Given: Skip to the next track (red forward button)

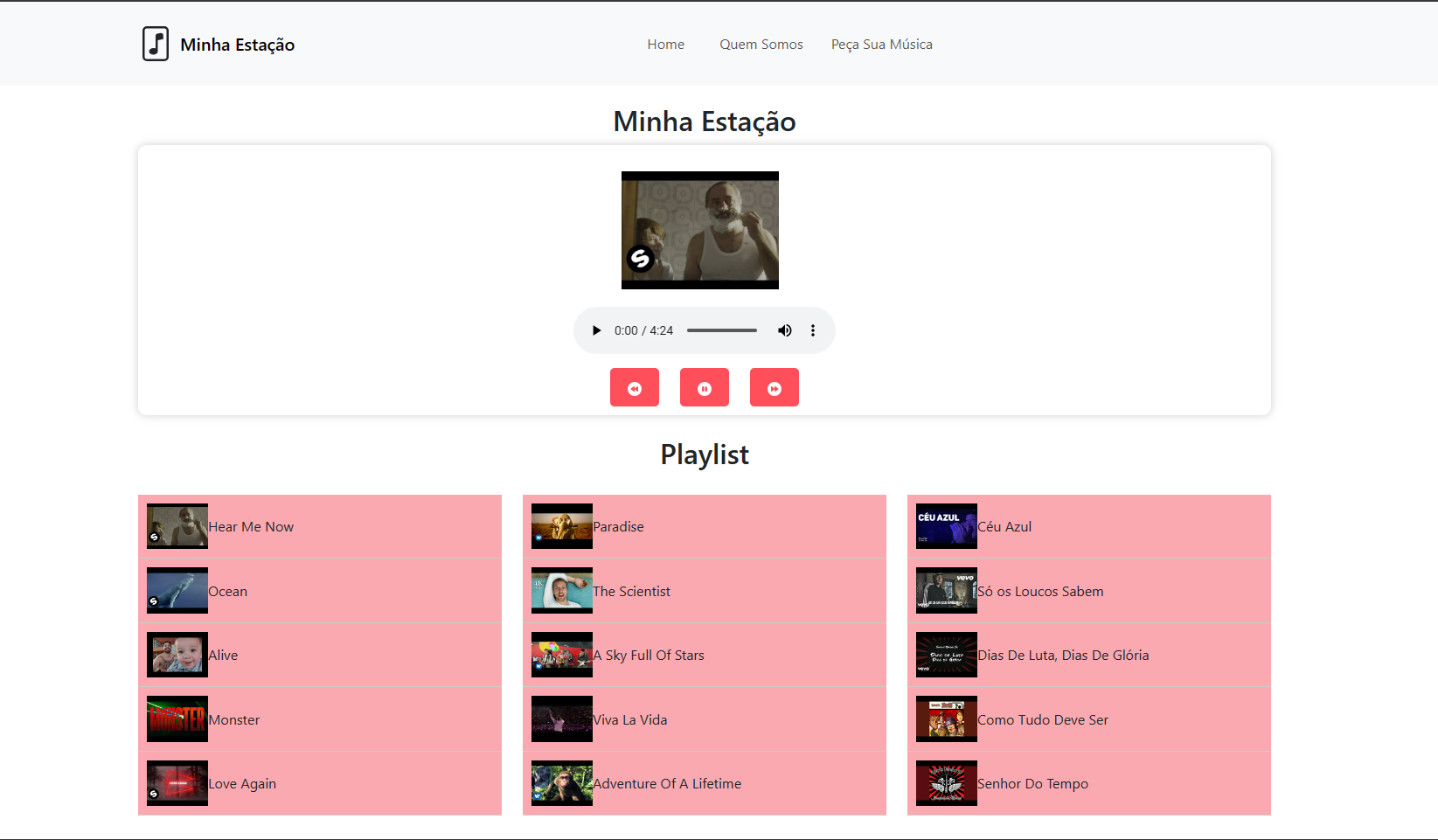Looking at the screenshot, I should tap(775, 388).
